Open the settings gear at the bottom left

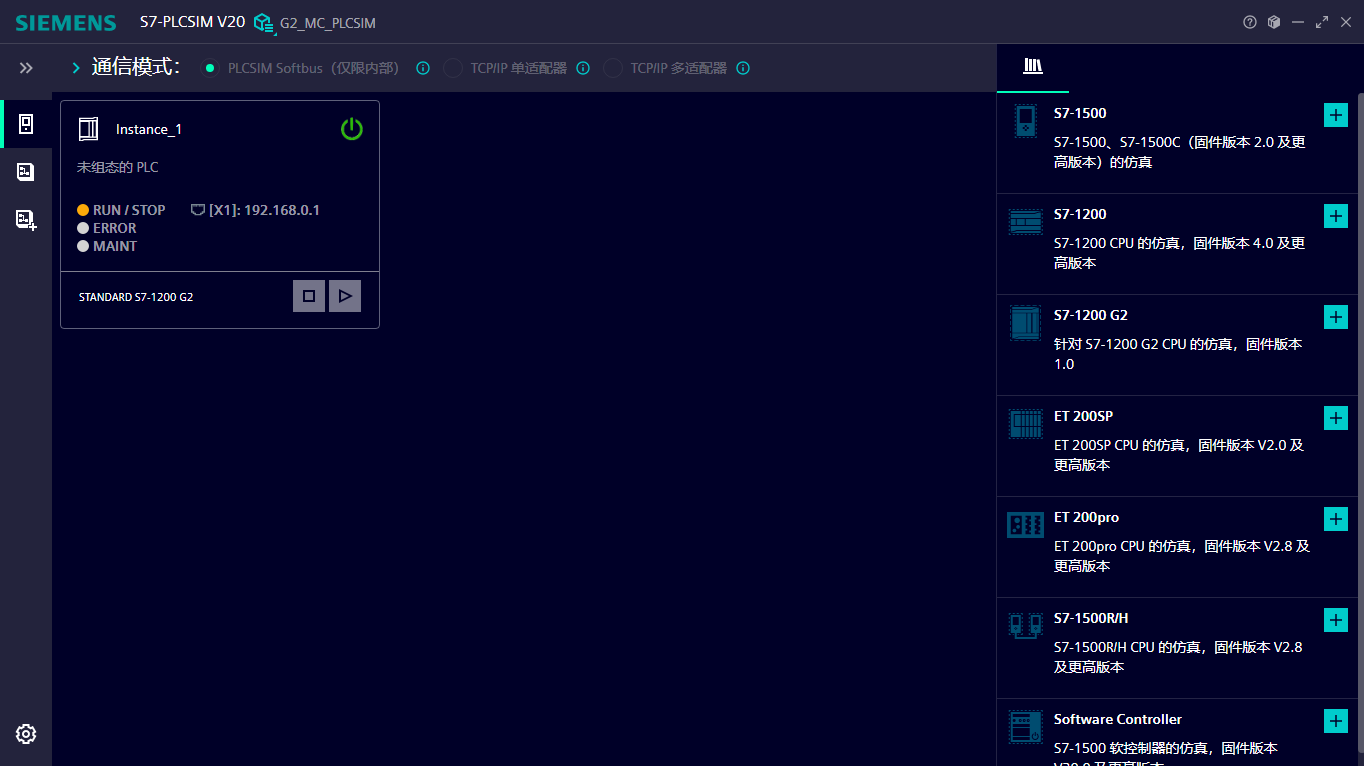[x=25, y=733]
